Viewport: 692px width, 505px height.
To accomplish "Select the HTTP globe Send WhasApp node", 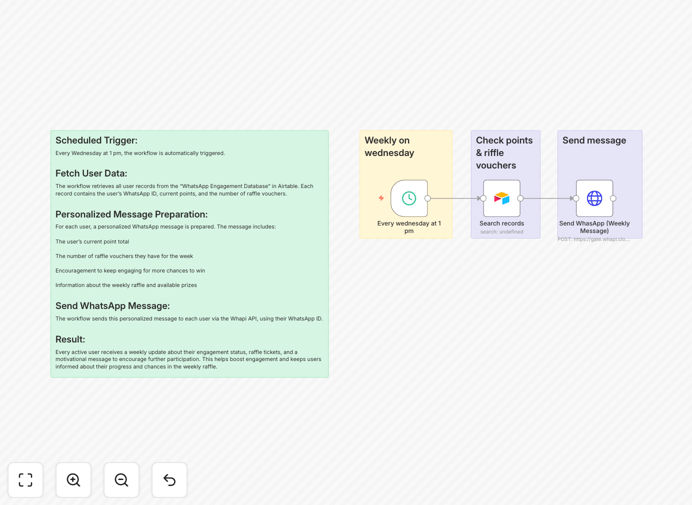I will 594,198.
